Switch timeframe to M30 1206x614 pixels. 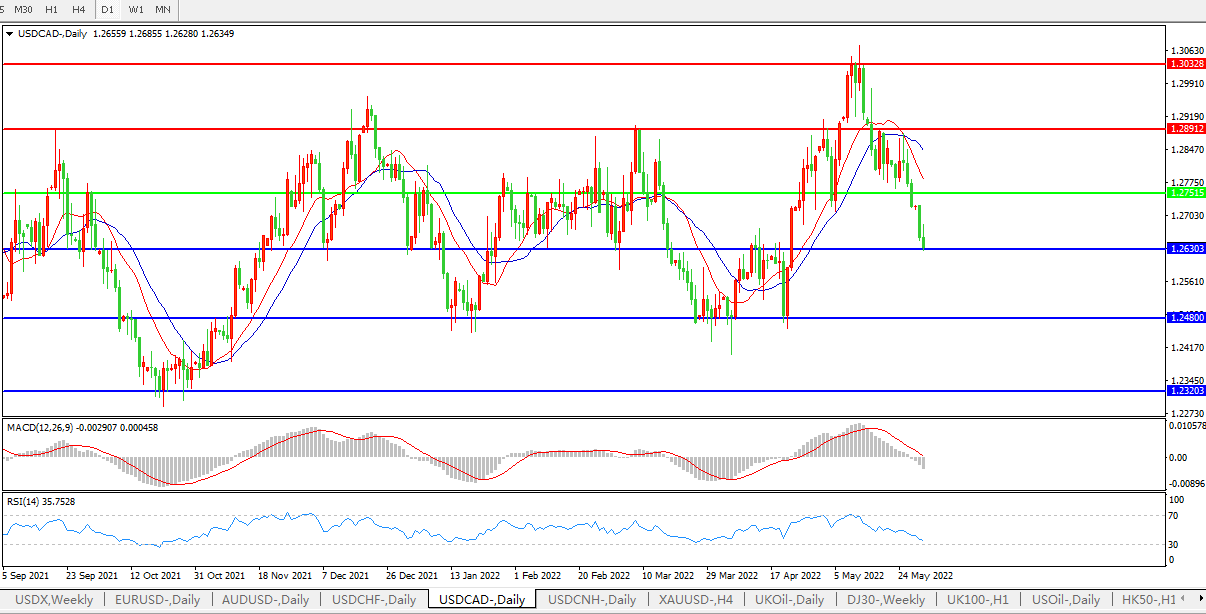tap(24, 9)
